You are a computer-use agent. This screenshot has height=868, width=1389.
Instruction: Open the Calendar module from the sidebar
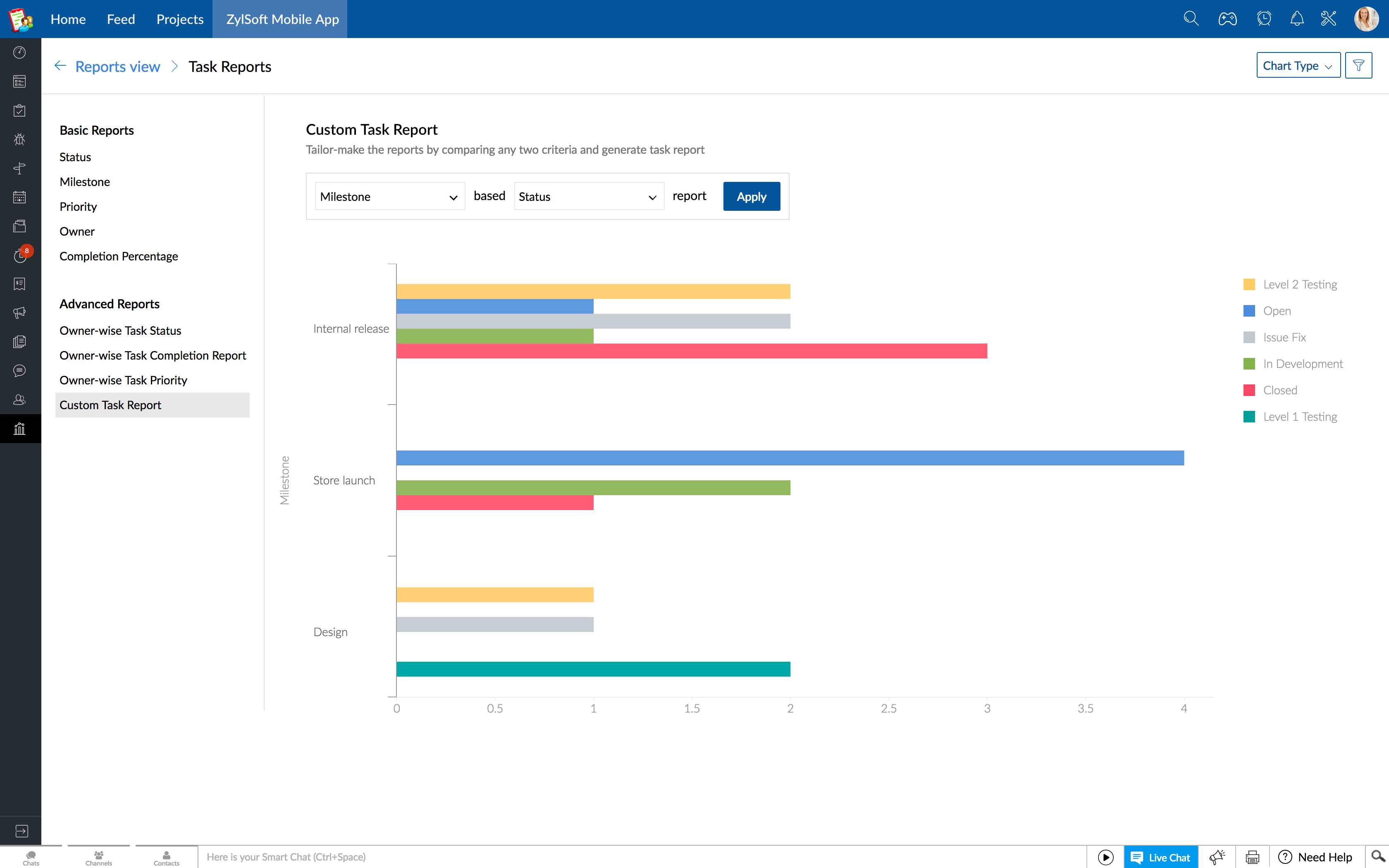tap(19, 197)
